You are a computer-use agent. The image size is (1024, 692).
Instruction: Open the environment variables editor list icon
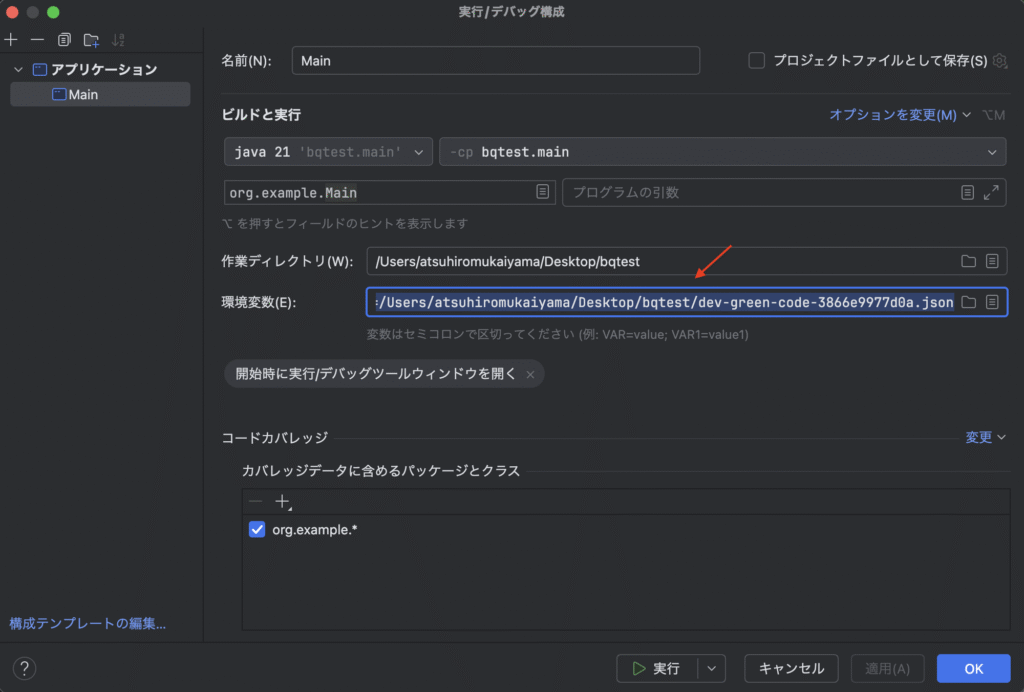992,302
